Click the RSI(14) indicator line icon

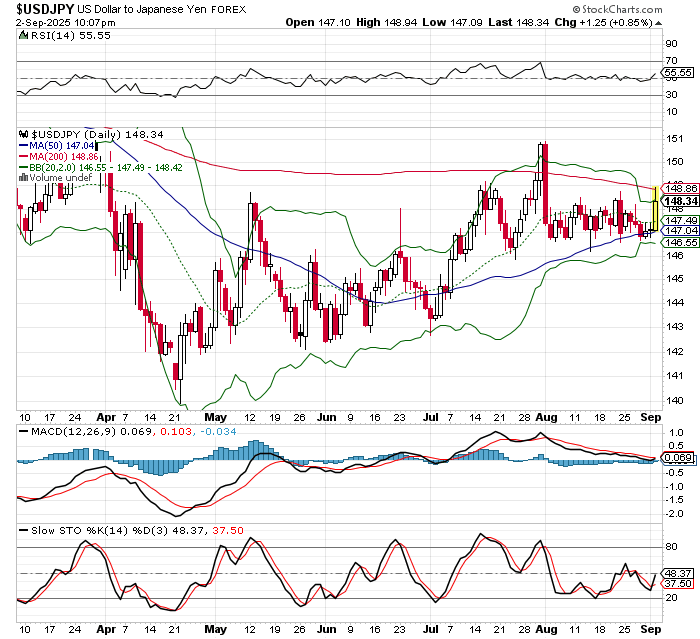pos(24,34)
